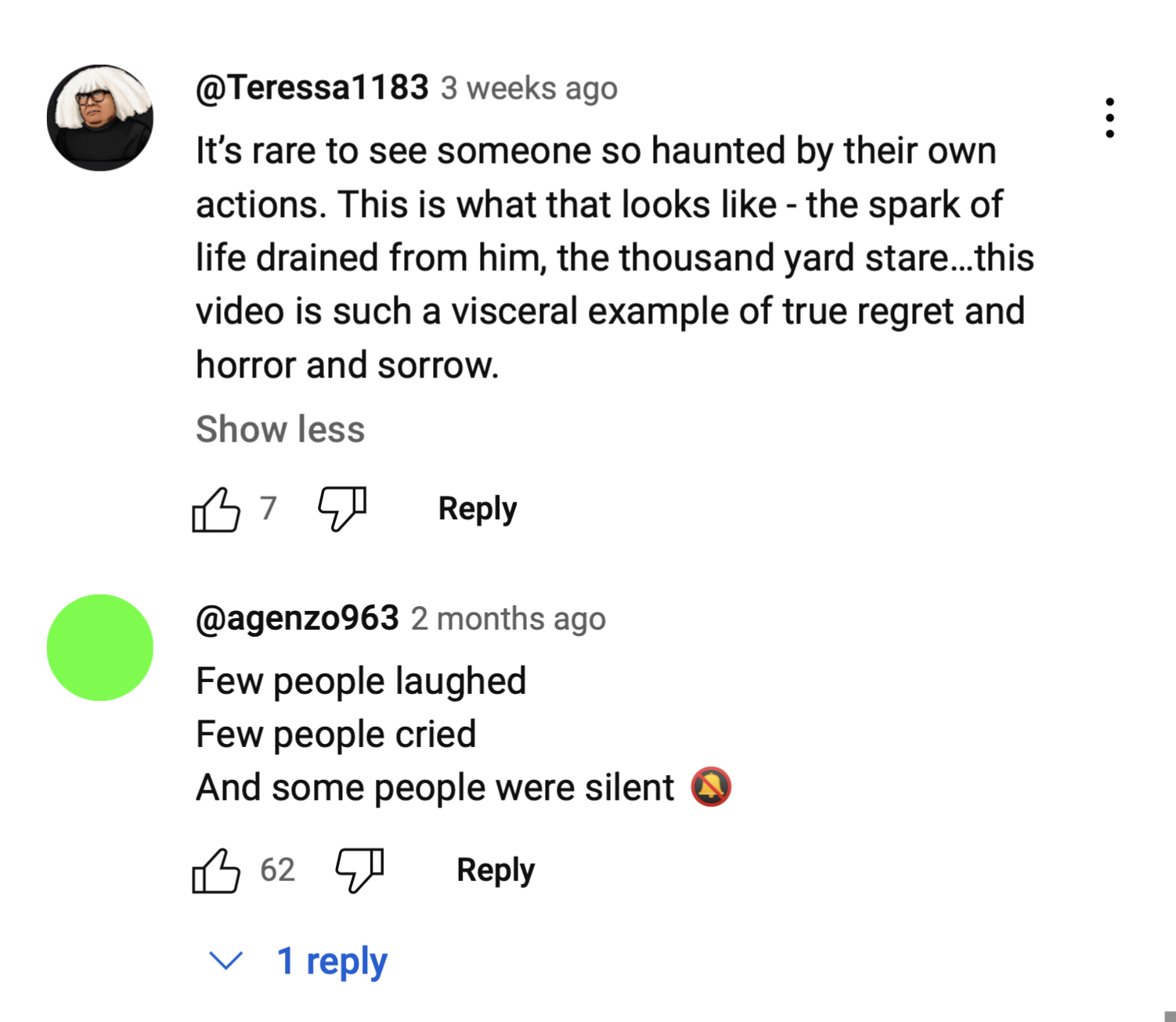Open the three-dot comment options menu
The height and width of the screenshot is (1022, 1176).
[x=1109, y=118]
